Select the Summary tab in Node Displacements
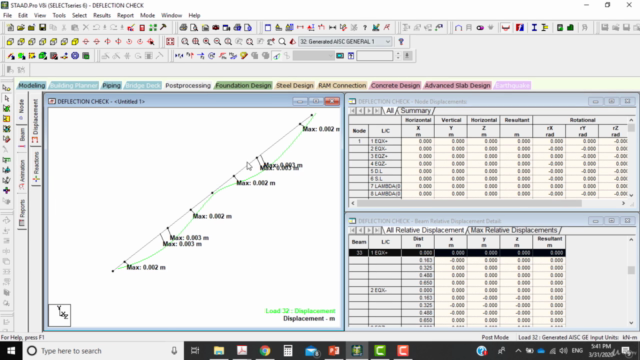This screenshot has height=360, width=640. tap(415, 111)
